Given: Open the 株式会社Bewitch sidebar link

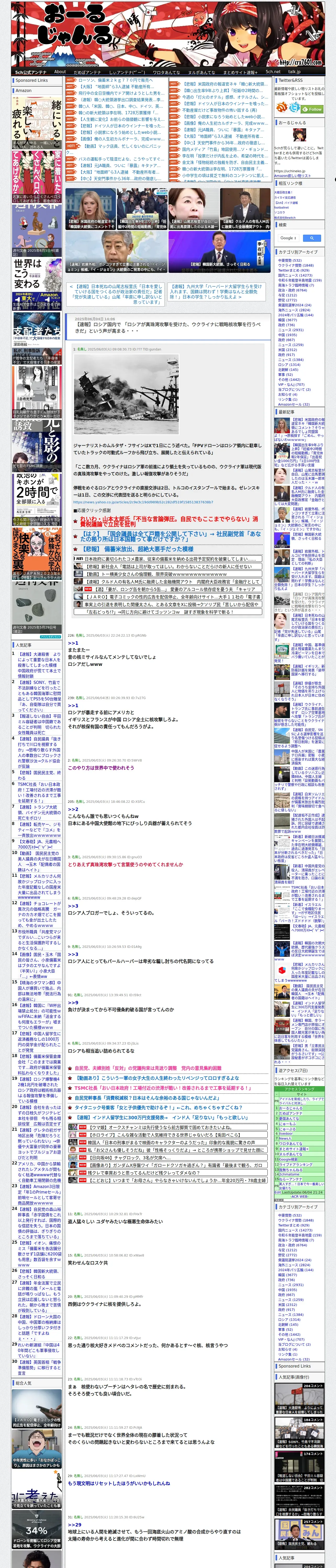Looking at the screenshot, I should click(x=285, y=217).
